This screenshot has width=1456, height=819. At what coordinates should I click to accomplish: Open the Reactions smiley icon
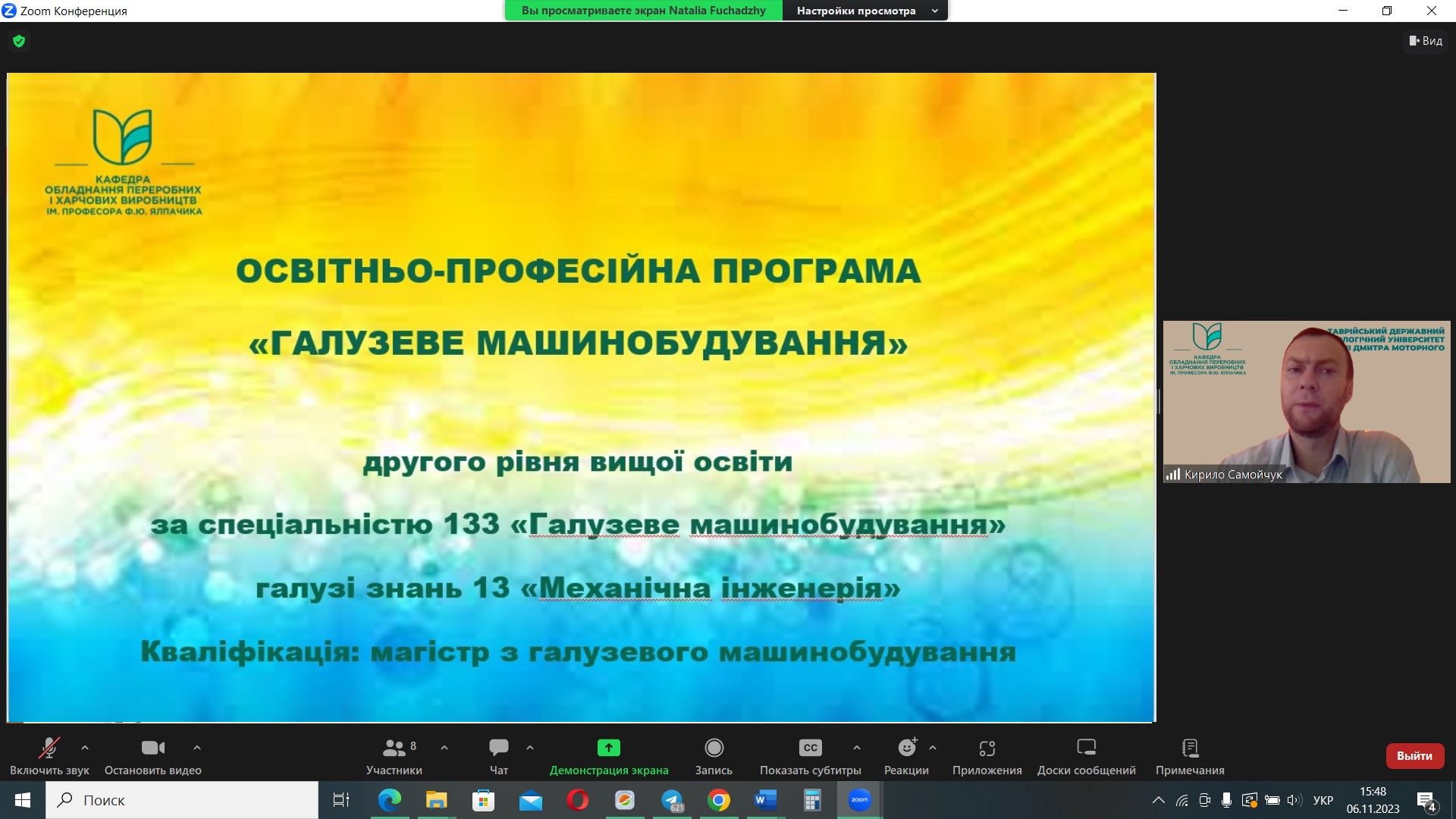click(906, 748)
